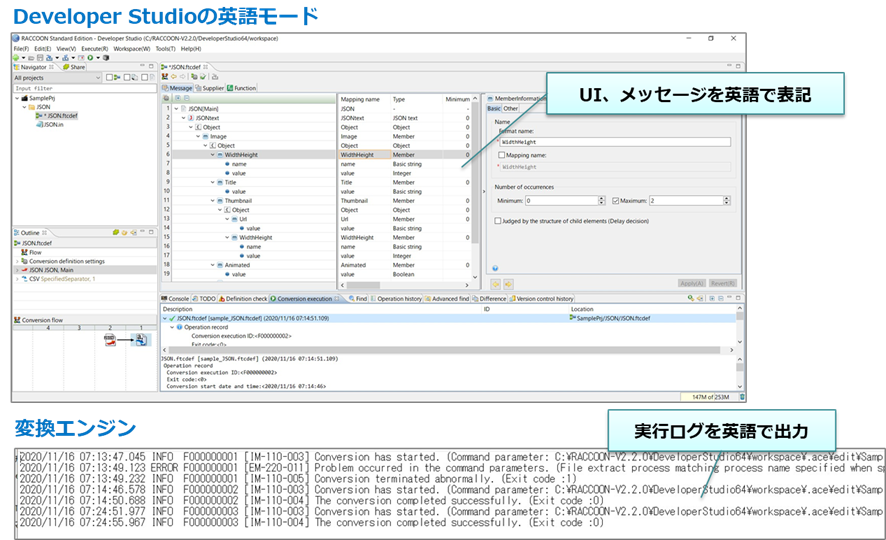Expand Conversion definition settings in Outline
The height and width of the screenshot is (540, 886).
pos(17,262)
